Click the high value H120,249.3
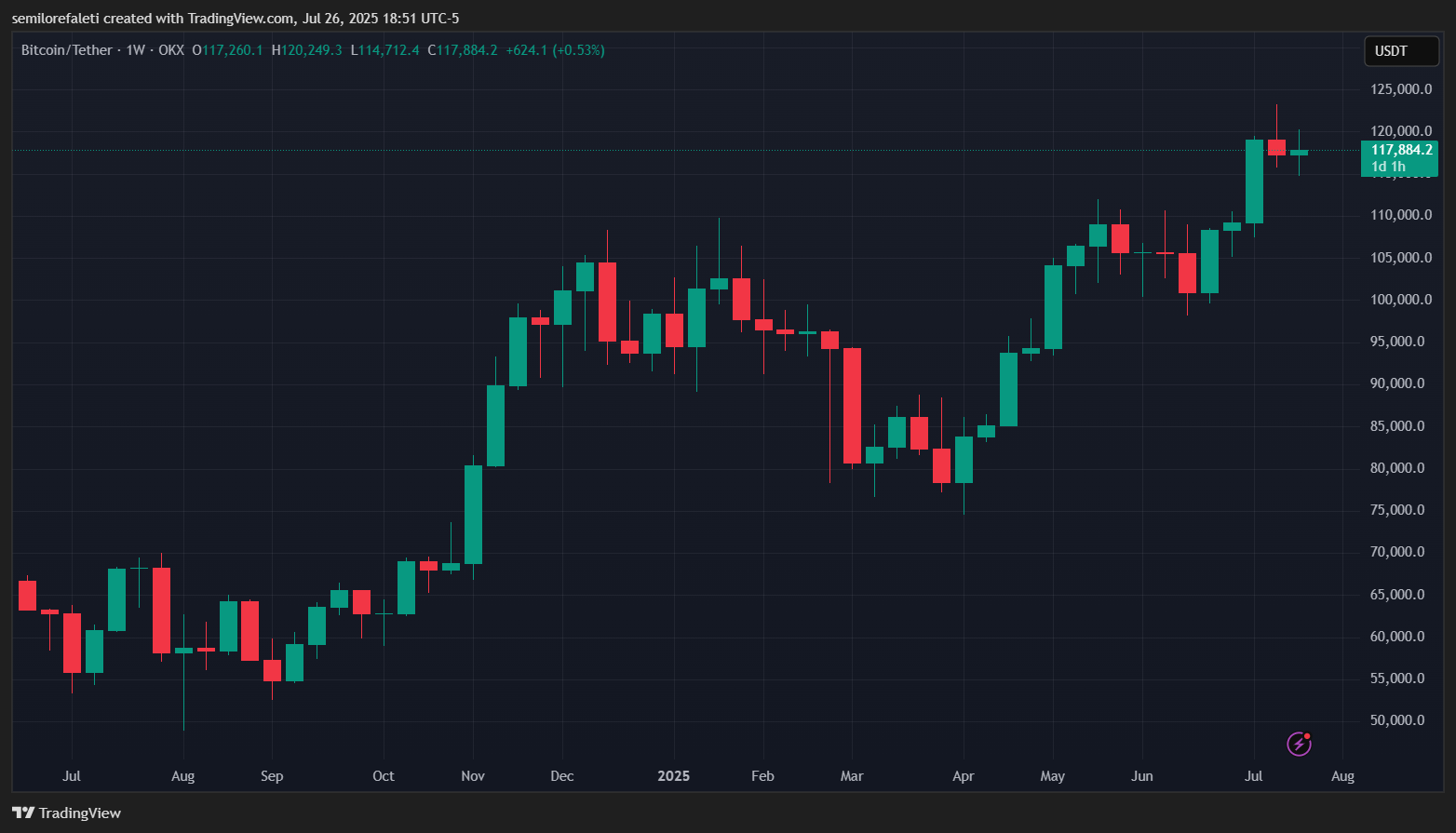Viewport: 1456px width, 833px height. coord(306,50)
